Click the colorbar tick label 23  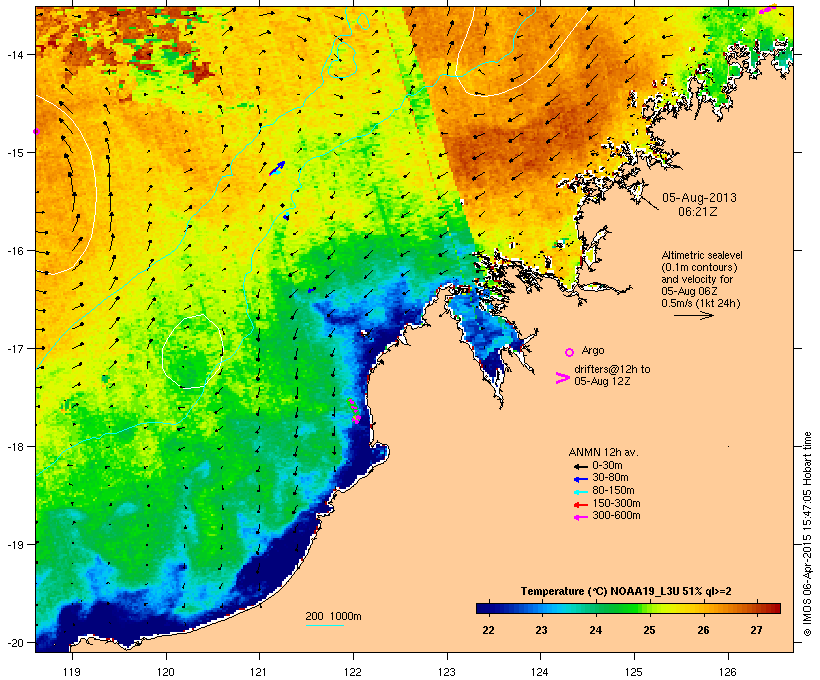[542, 630]
